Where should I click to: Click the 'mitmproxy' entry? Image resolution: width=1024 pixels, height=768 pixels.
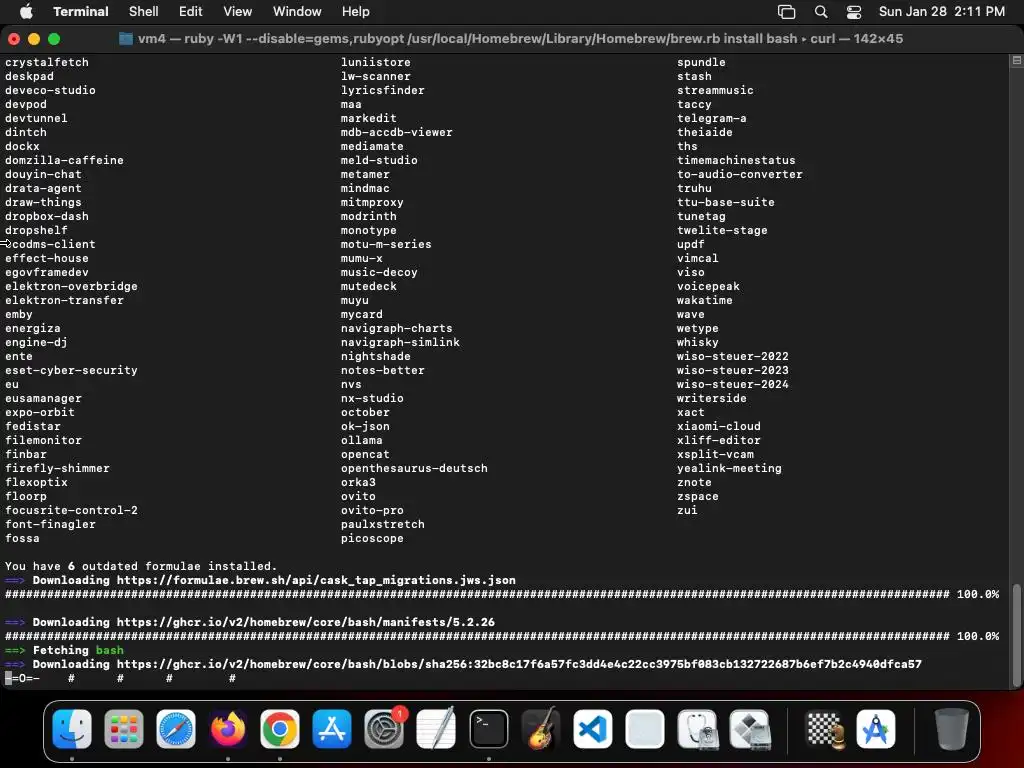click(372, 202)
